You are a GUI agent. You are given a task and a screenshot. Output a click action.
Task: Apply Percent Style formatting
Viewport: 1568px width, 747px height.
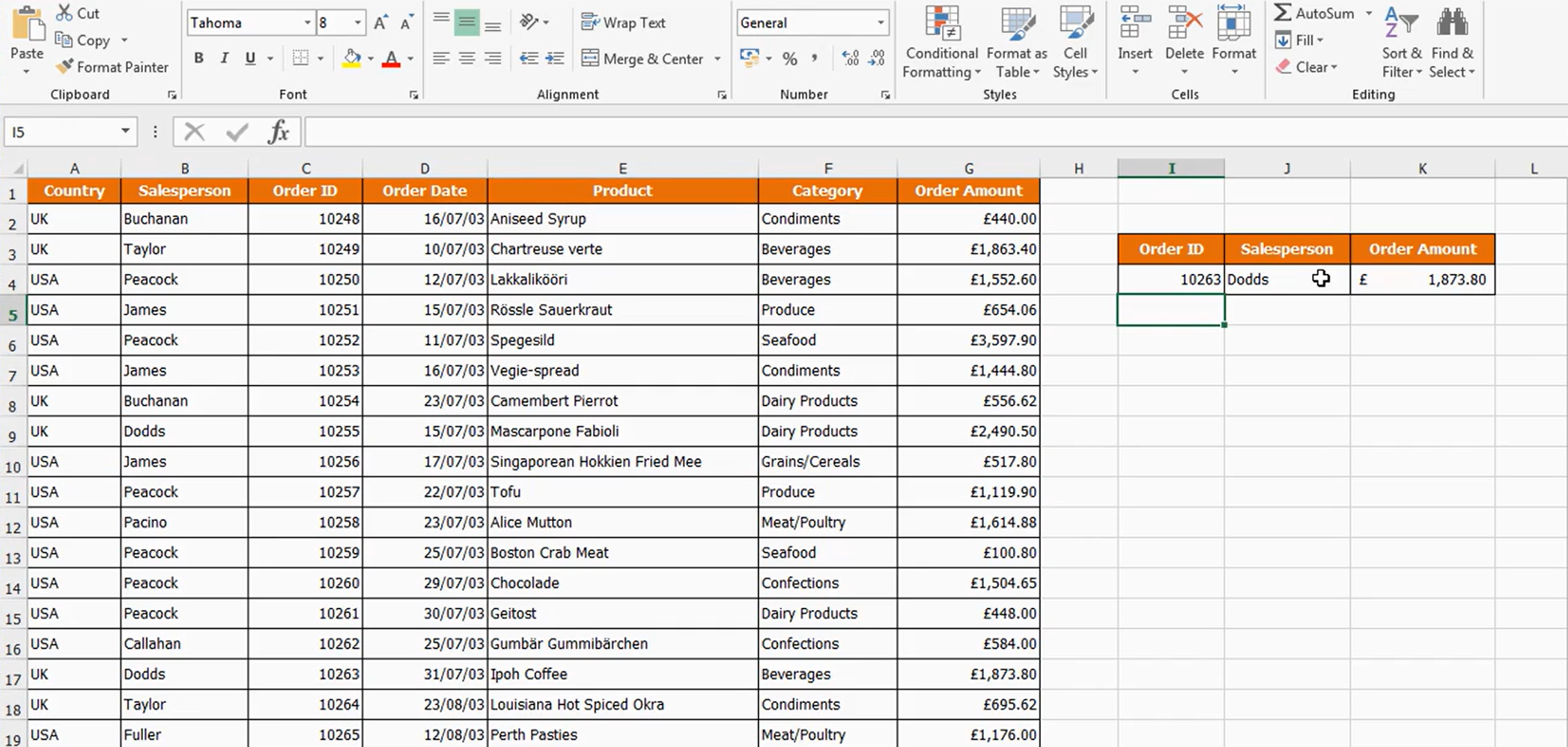tap(789, 58)
